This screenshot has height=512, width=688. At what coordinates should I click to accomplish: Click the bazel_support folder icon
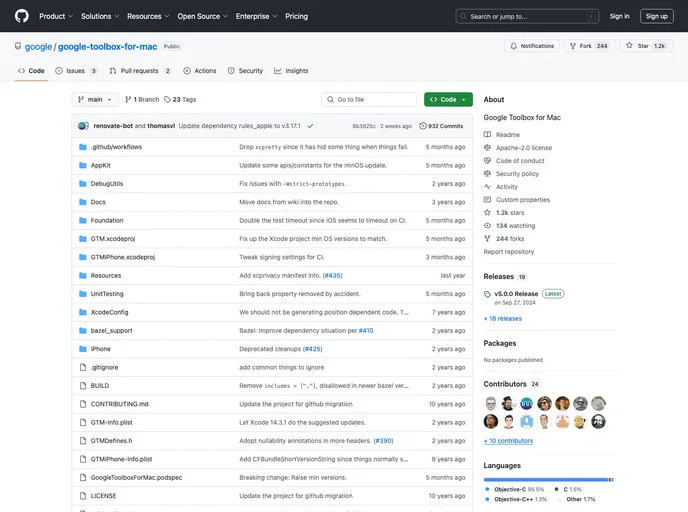(x=82, y=331)
